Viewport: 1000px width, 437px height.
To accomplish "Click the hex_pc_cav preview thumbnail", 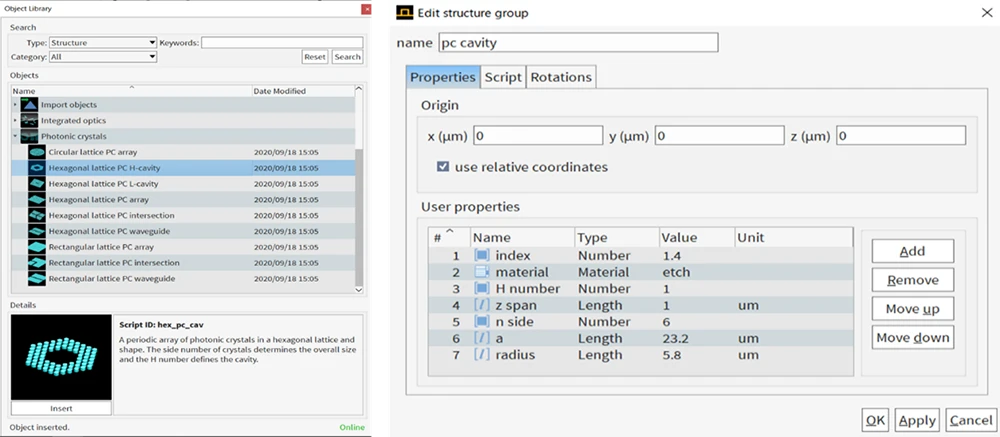I will (61, 357).
